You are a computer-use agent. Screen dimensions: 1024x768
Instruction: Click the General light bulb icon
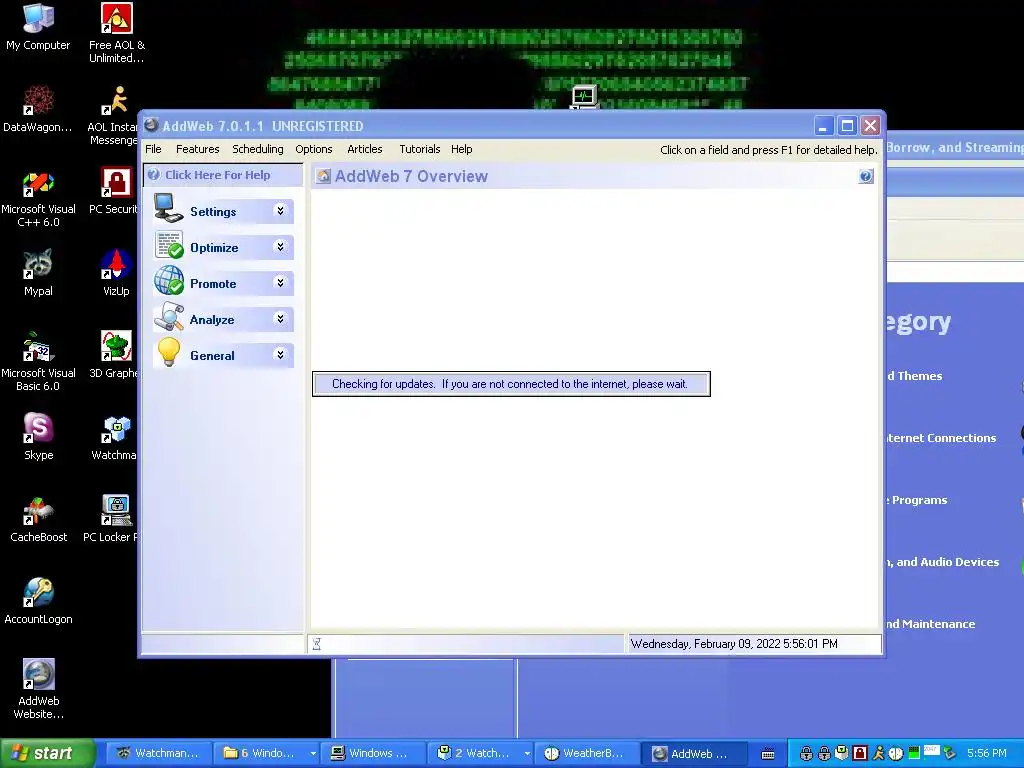click(x=168, y=353)
